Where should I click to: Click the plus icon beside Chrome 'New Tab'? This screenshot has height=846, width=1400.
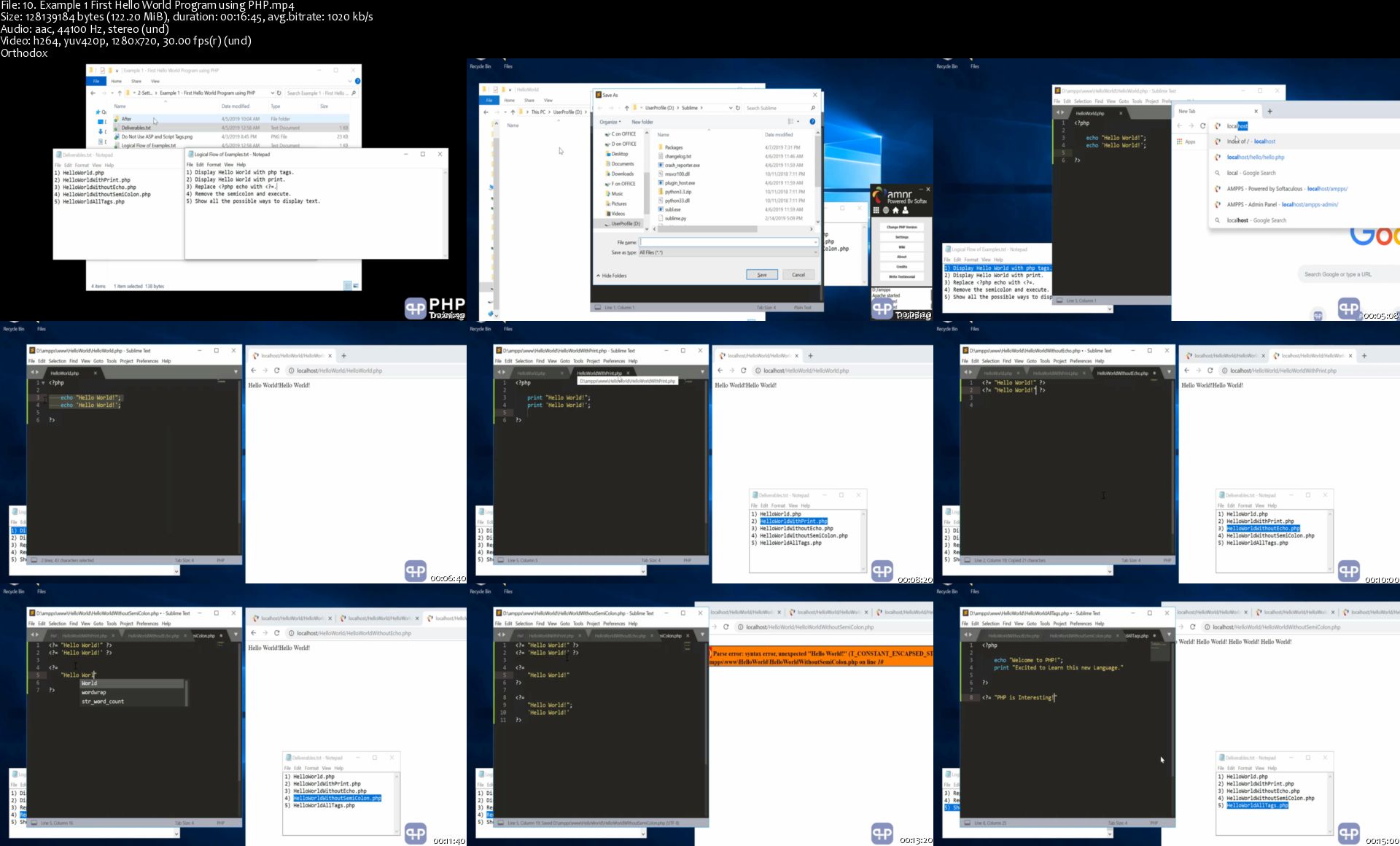[x=1269, y=112]
